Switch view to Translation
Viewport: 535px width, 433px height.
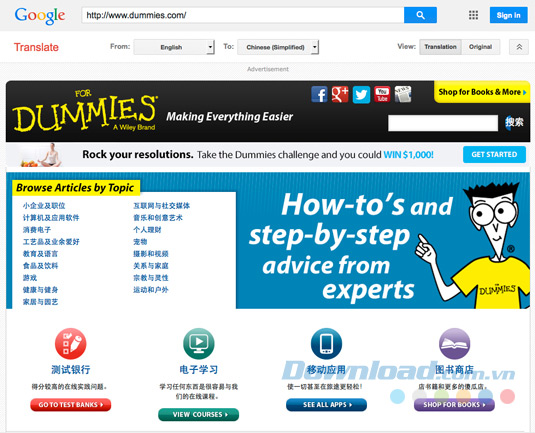pyautogui.click(x=440, y=47)
